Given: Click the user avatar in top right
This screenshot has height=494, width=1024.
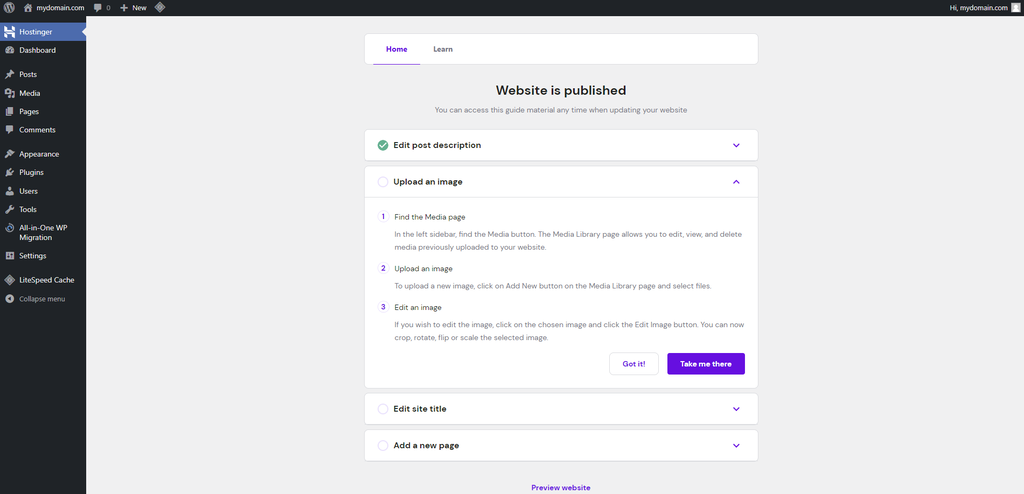Looking at the screenshot, I should coord(1015,7).
